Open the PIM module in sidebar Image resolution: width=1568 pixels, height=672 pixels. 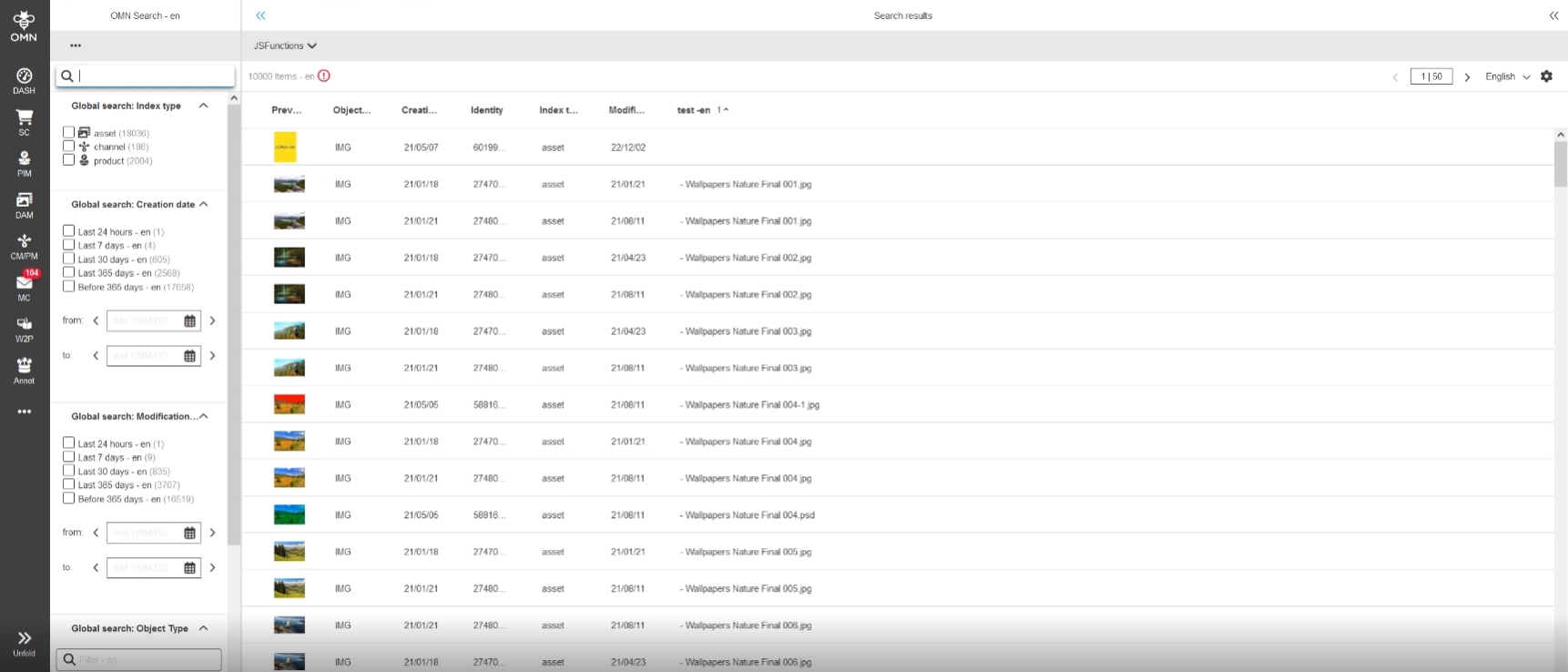pyautogui.click(x=24, y=163)
